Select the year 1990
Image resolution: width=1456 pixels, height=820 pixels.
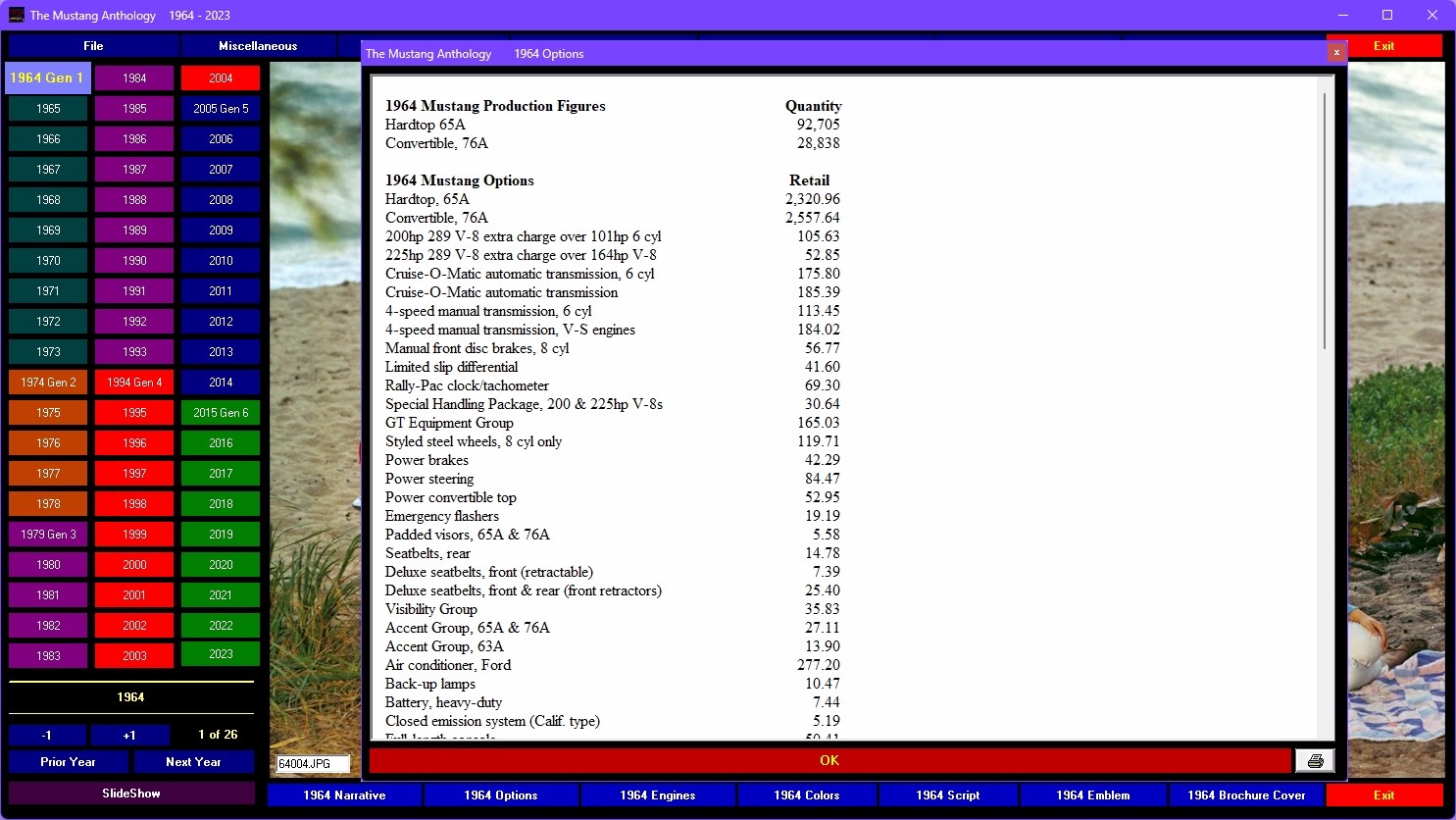pos(134,261)
